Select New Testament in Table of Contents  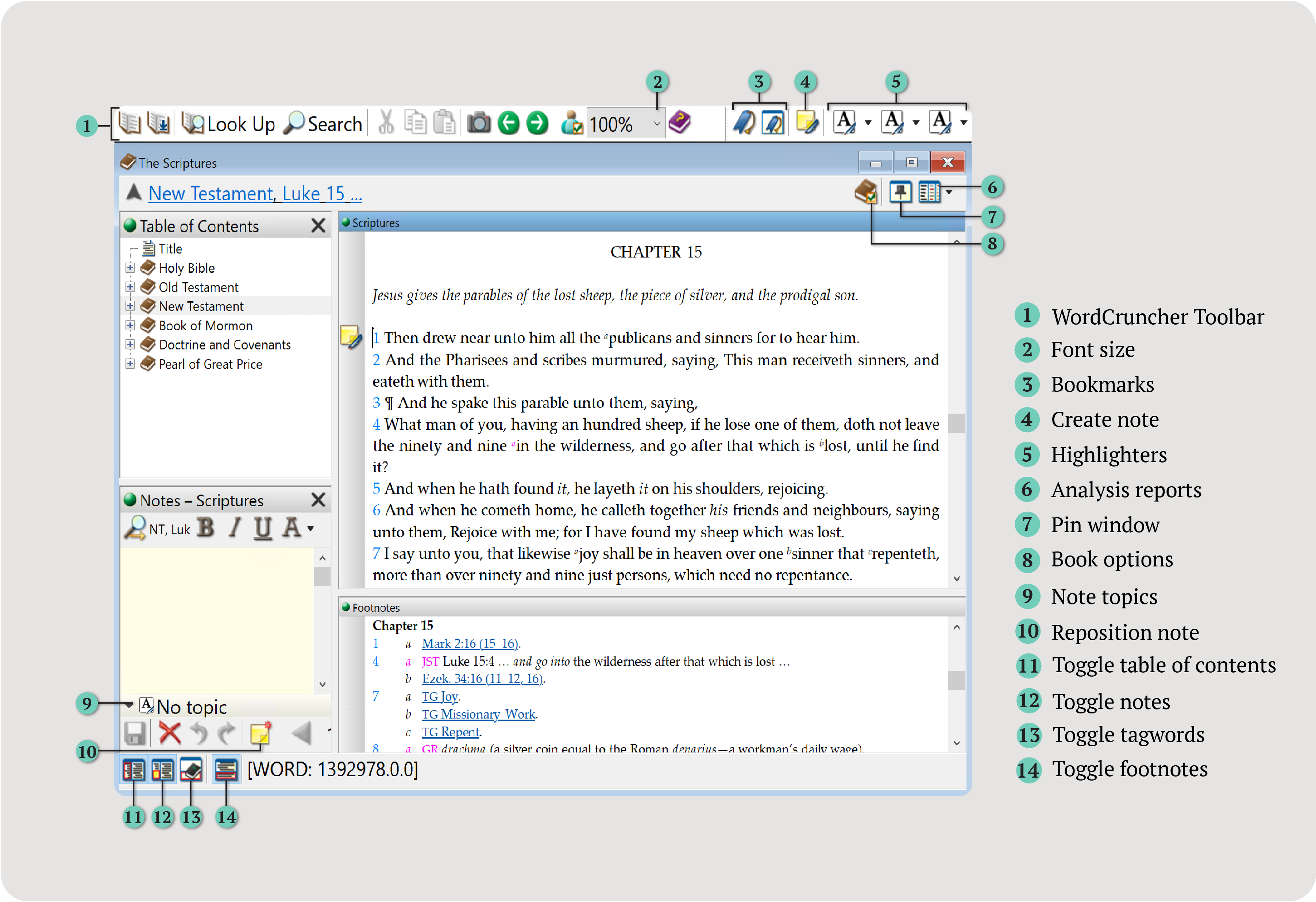(200, 306)
